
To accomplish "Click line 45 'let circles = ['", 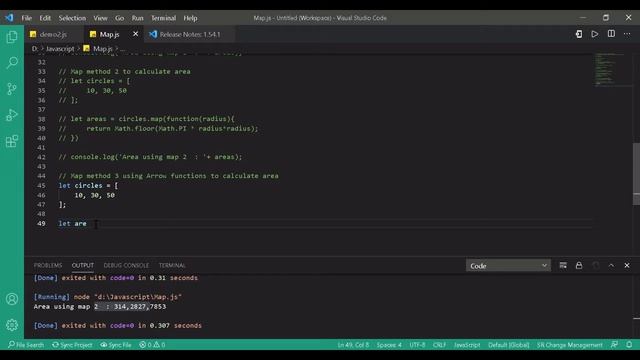I will pyautogui.click(x=88, y=185).
